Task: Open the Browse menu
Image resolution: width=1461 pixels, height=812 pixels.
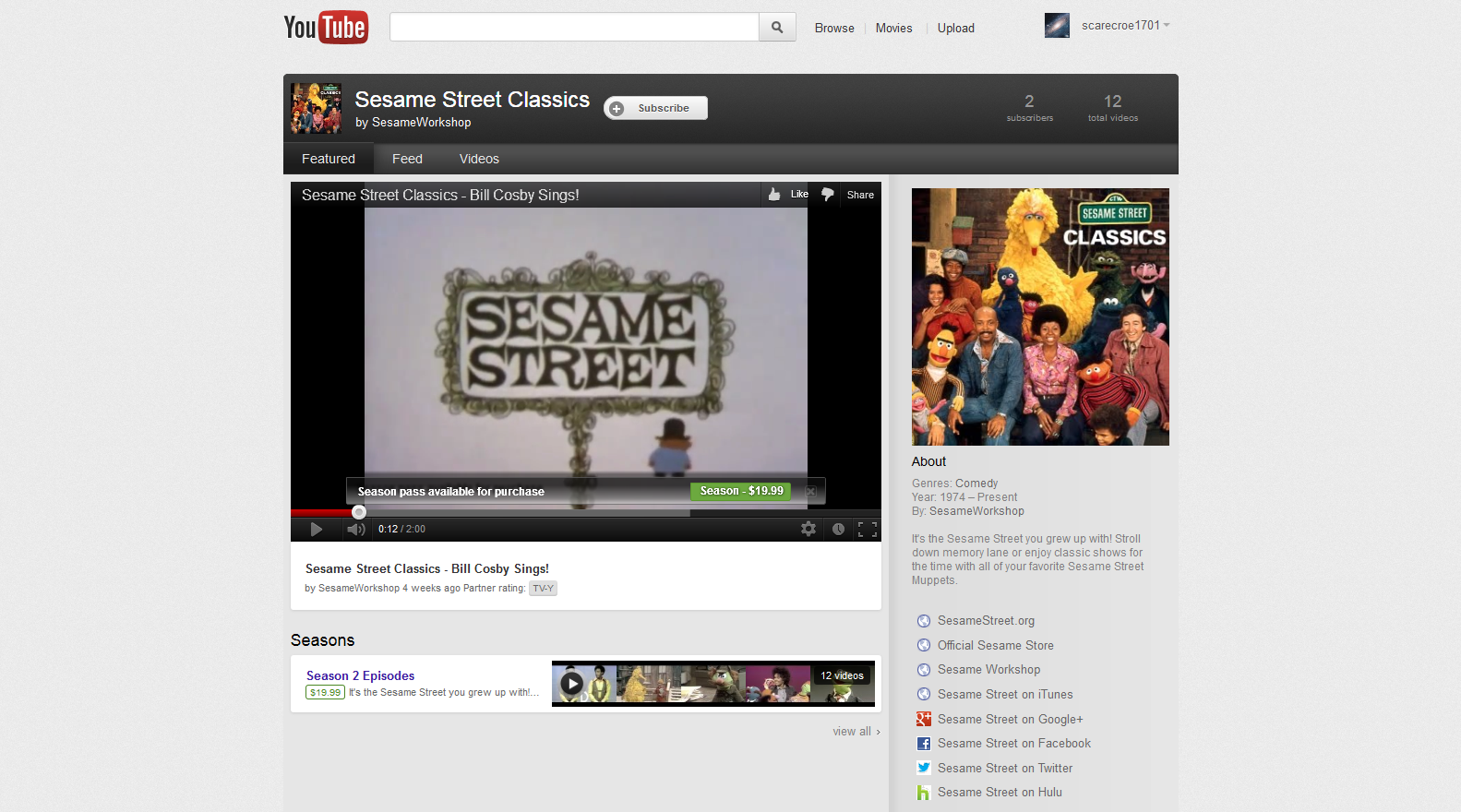Action: pyautogui.click(x=834, y=29)
